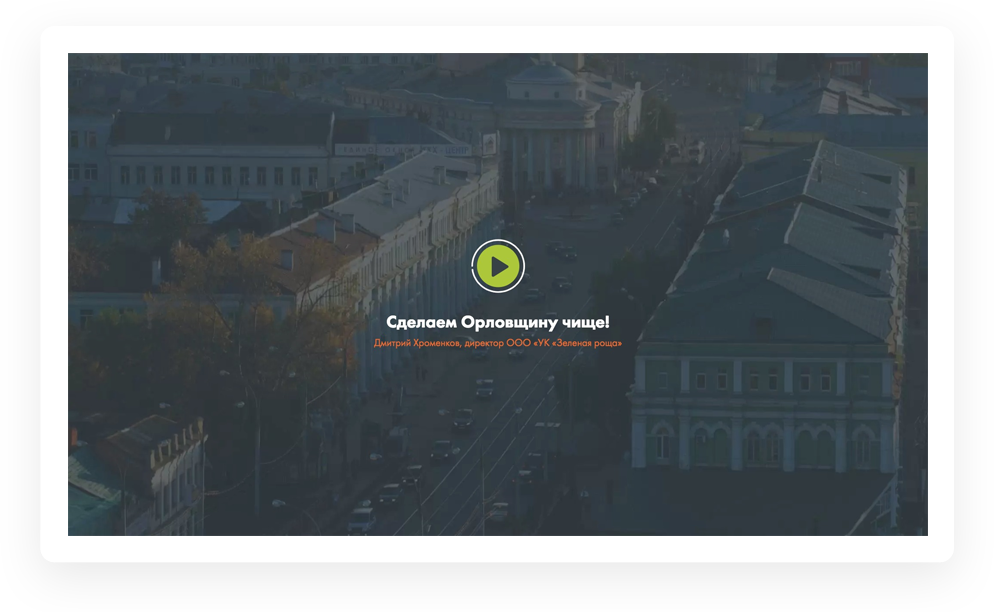Play the video with the green button
The width and height of the screenshot is (994, 612).
(x=498, y=267)
